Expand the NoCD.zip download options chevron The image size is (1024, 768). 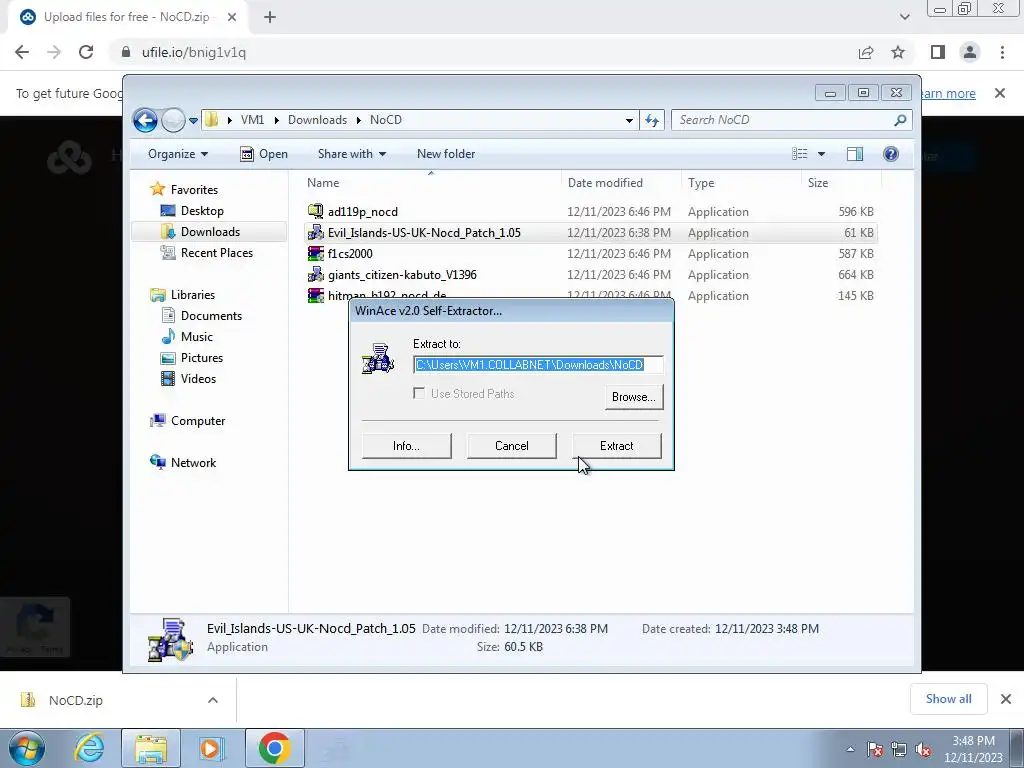tap(213, 700)
